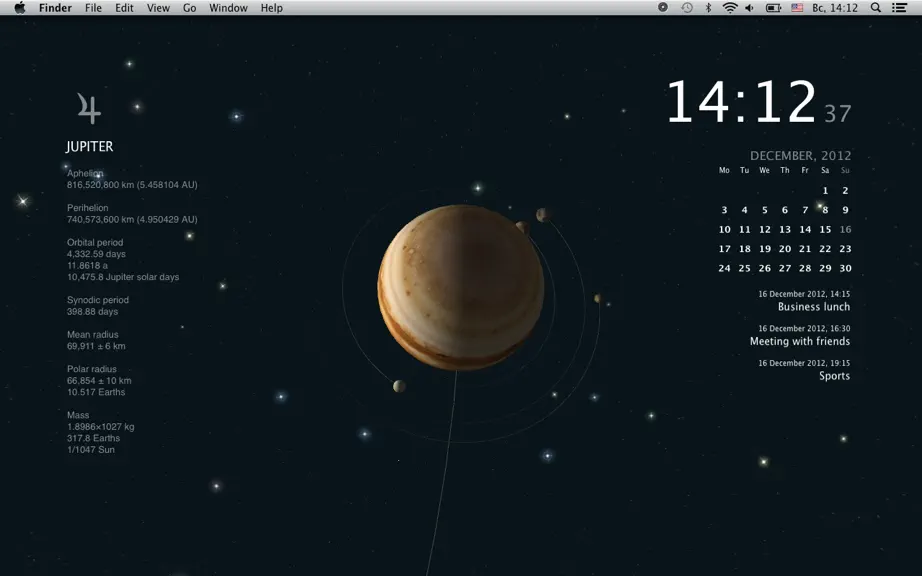Open the Apple menu

pyautogui.click(x=20, y=8)
